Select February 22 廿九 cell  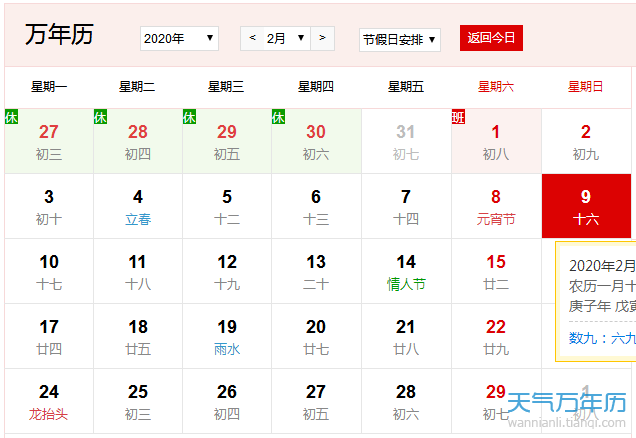(496, 336)
